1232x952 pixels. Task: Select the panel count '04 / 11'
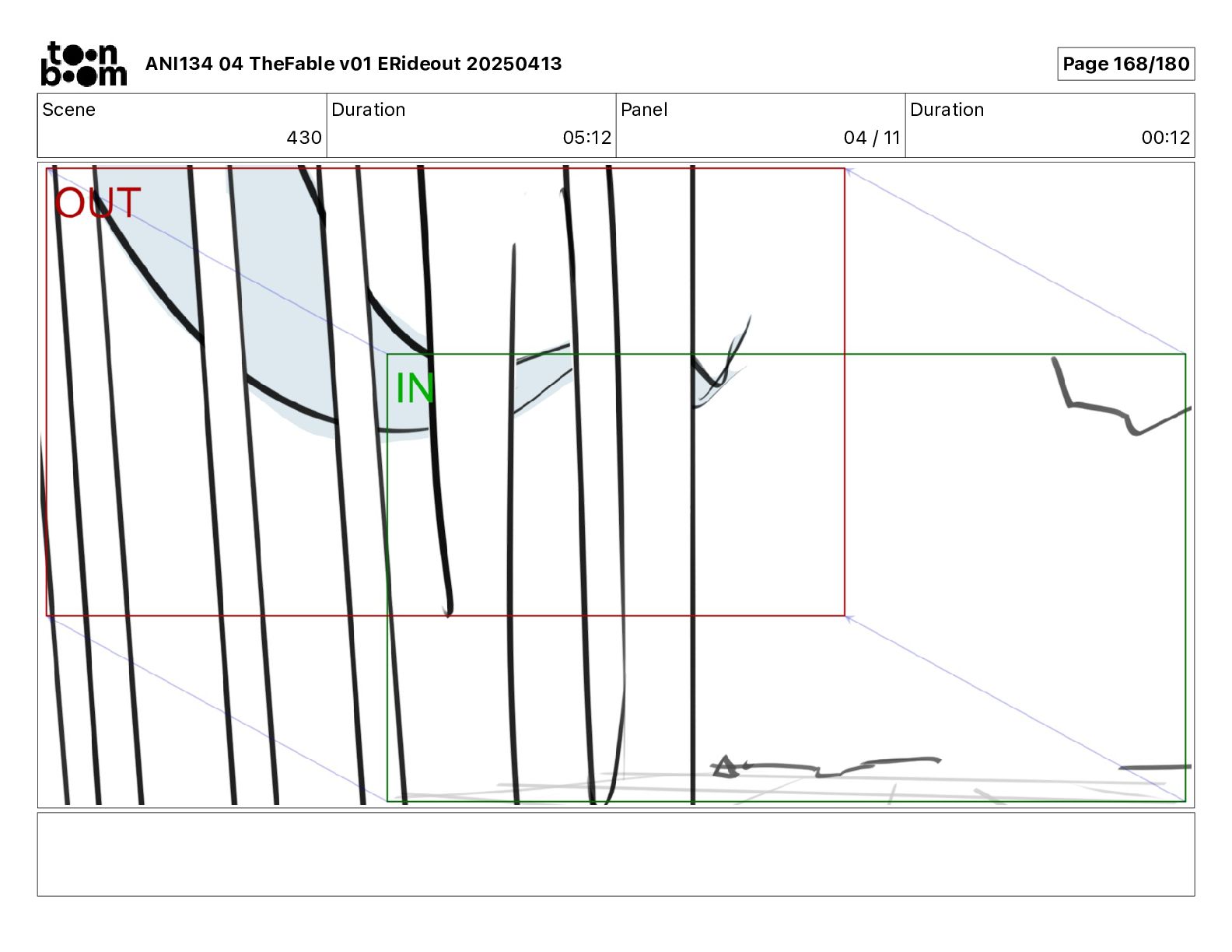click(872, 138)
